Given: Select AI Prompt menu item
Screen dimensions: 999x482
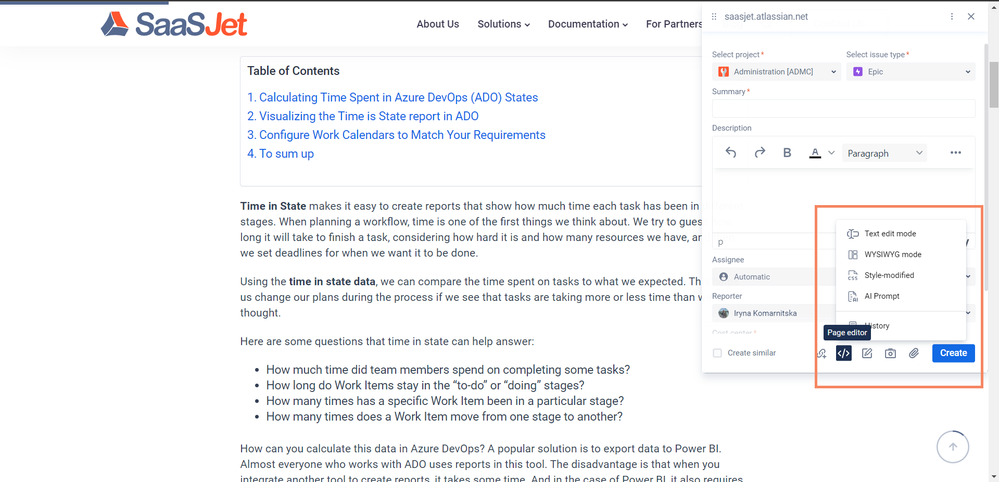Looking at the screenshot, I should click(901, 297).
